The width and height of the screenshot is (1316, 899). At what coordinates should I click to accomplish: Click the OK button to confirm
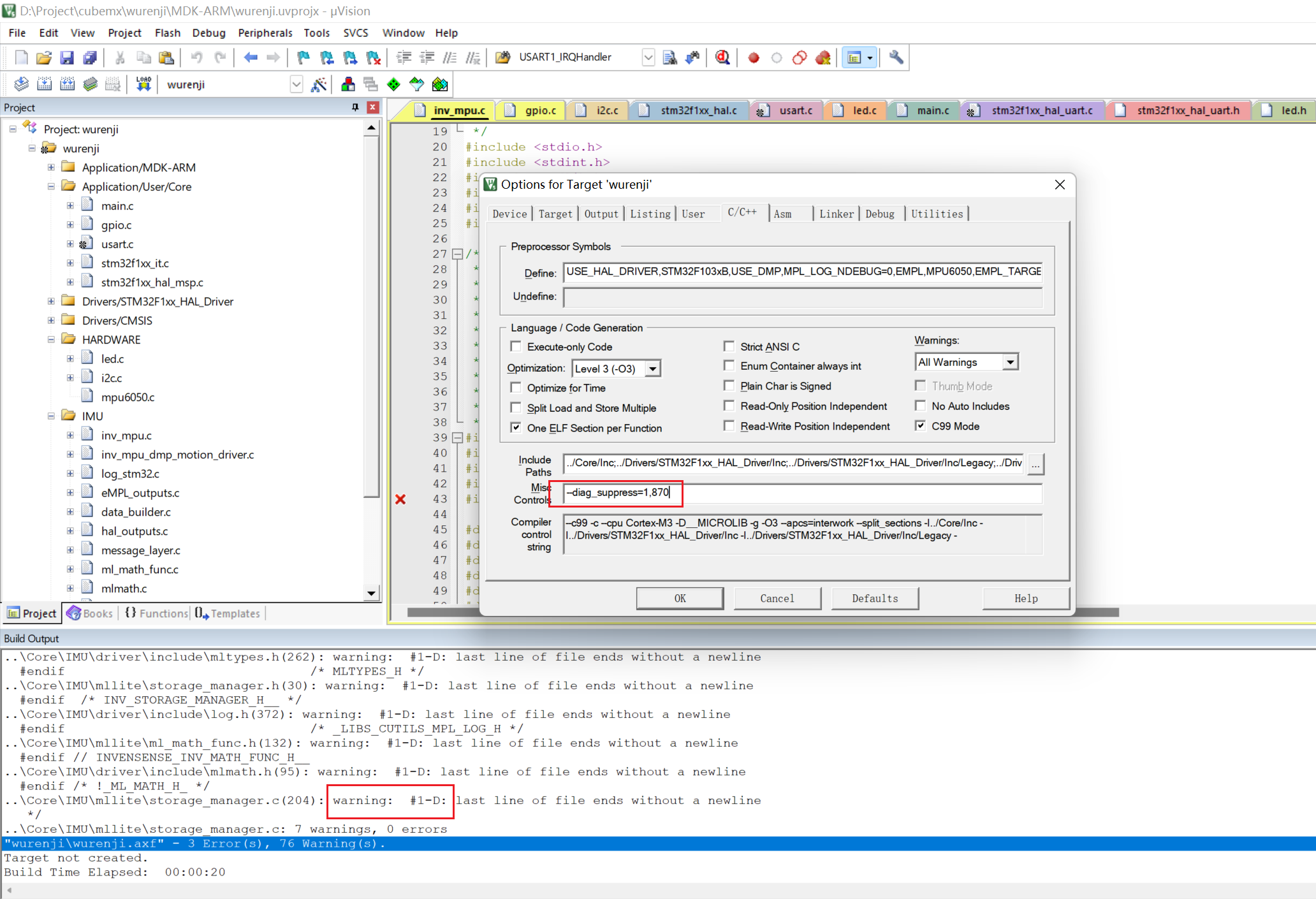[680, 598]
